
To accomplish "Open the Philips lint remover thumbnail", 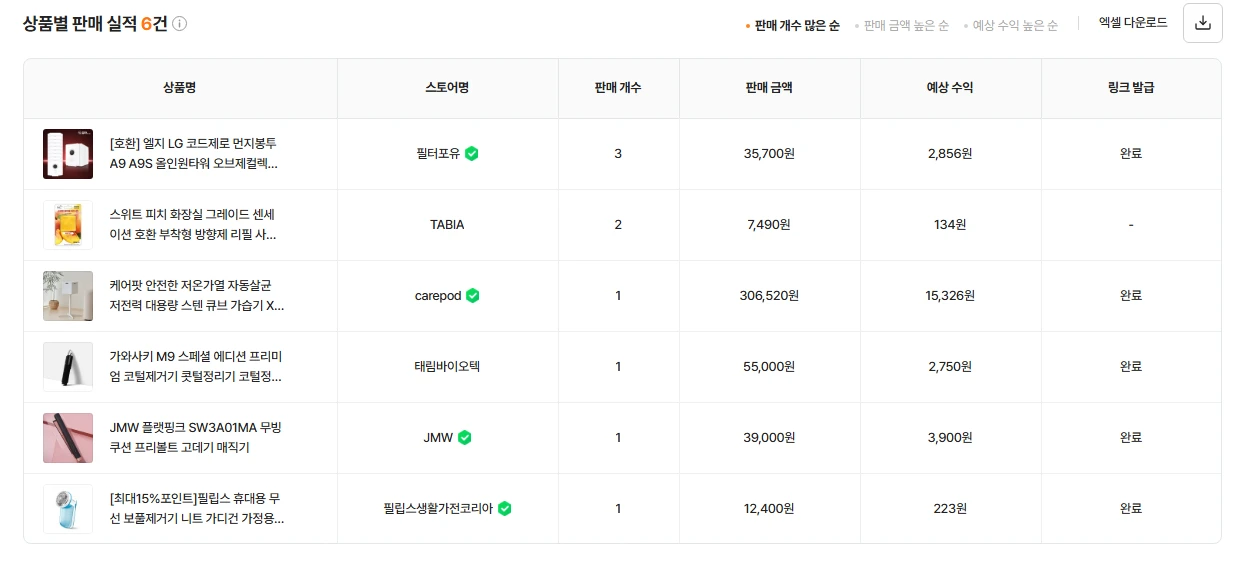I will point(68,509).
